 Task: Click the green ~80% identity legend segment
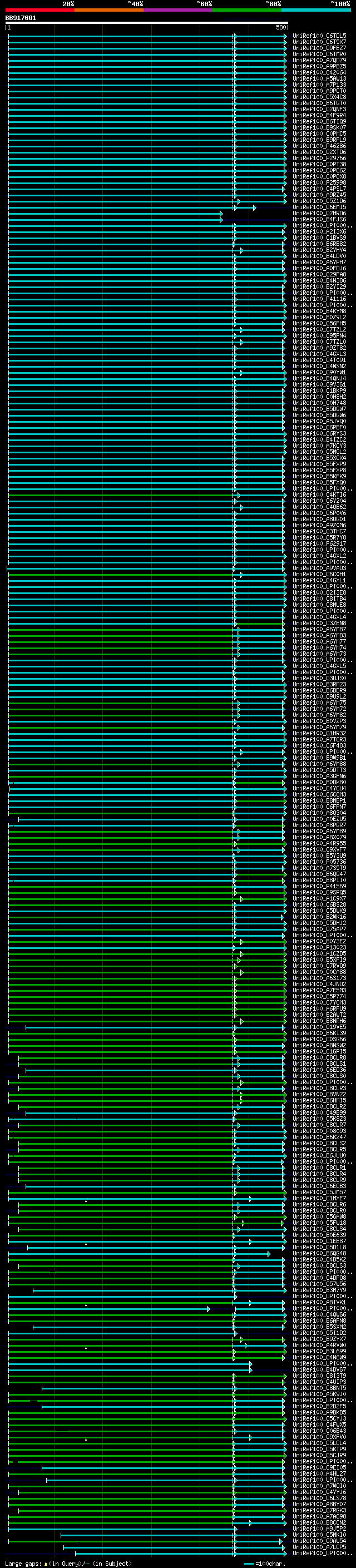pos(247,10)
